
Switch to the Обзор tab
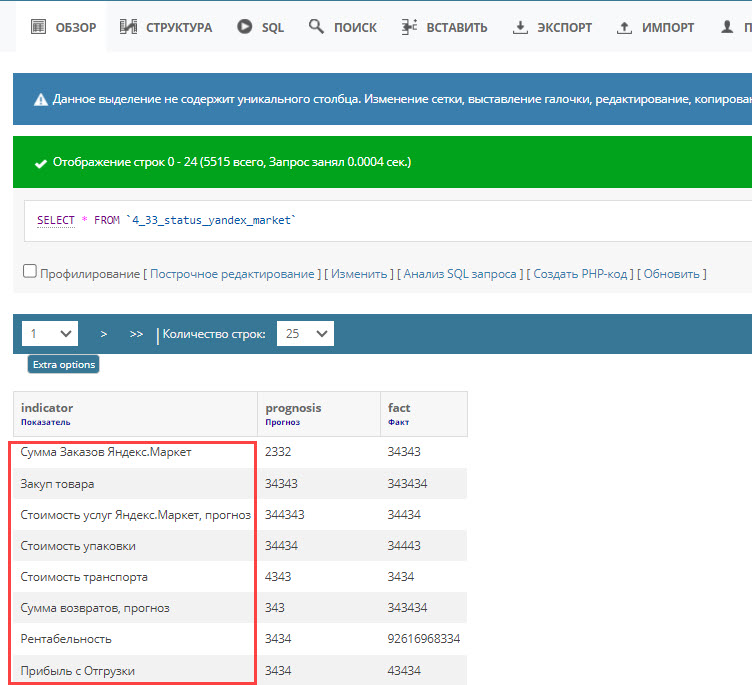[61, 27]
